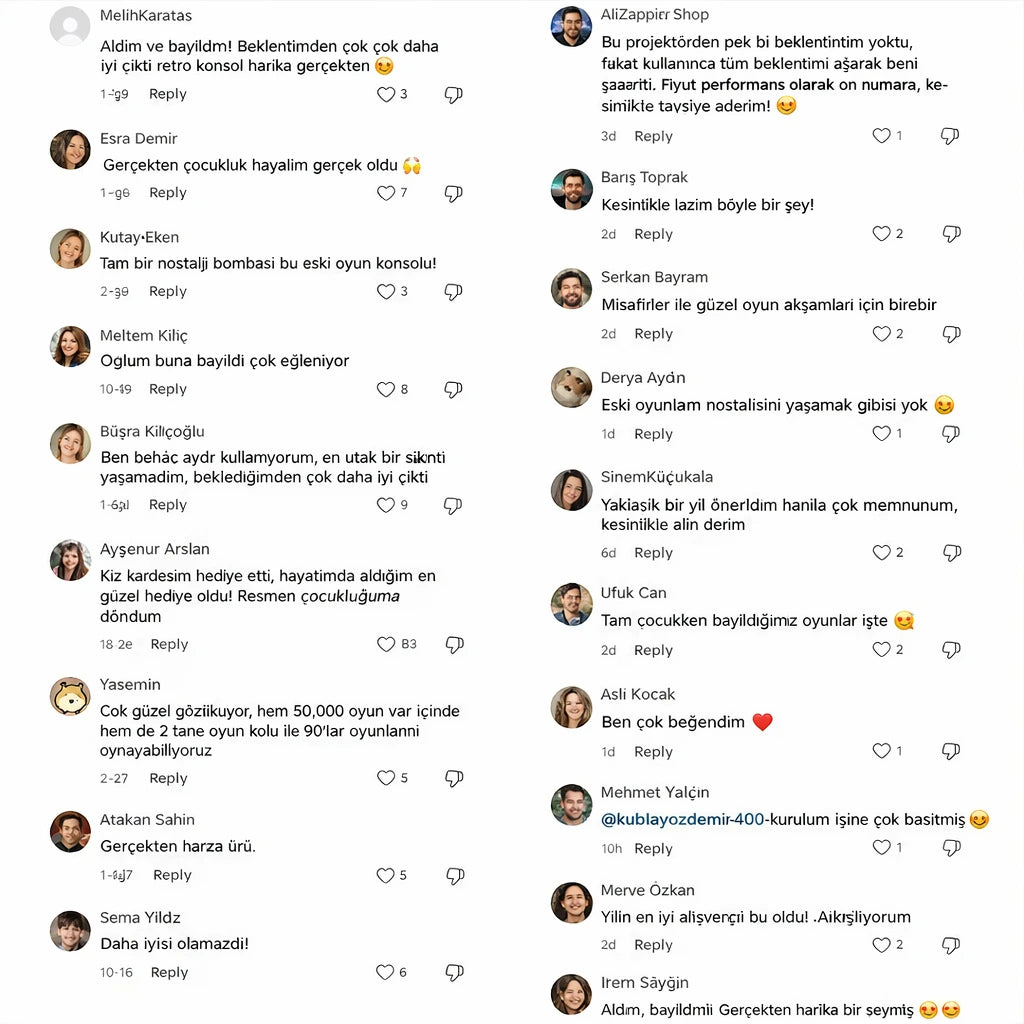Open Atakan Sahin's profile picture
The image size is (1024, 1024).
click(70, 831)
